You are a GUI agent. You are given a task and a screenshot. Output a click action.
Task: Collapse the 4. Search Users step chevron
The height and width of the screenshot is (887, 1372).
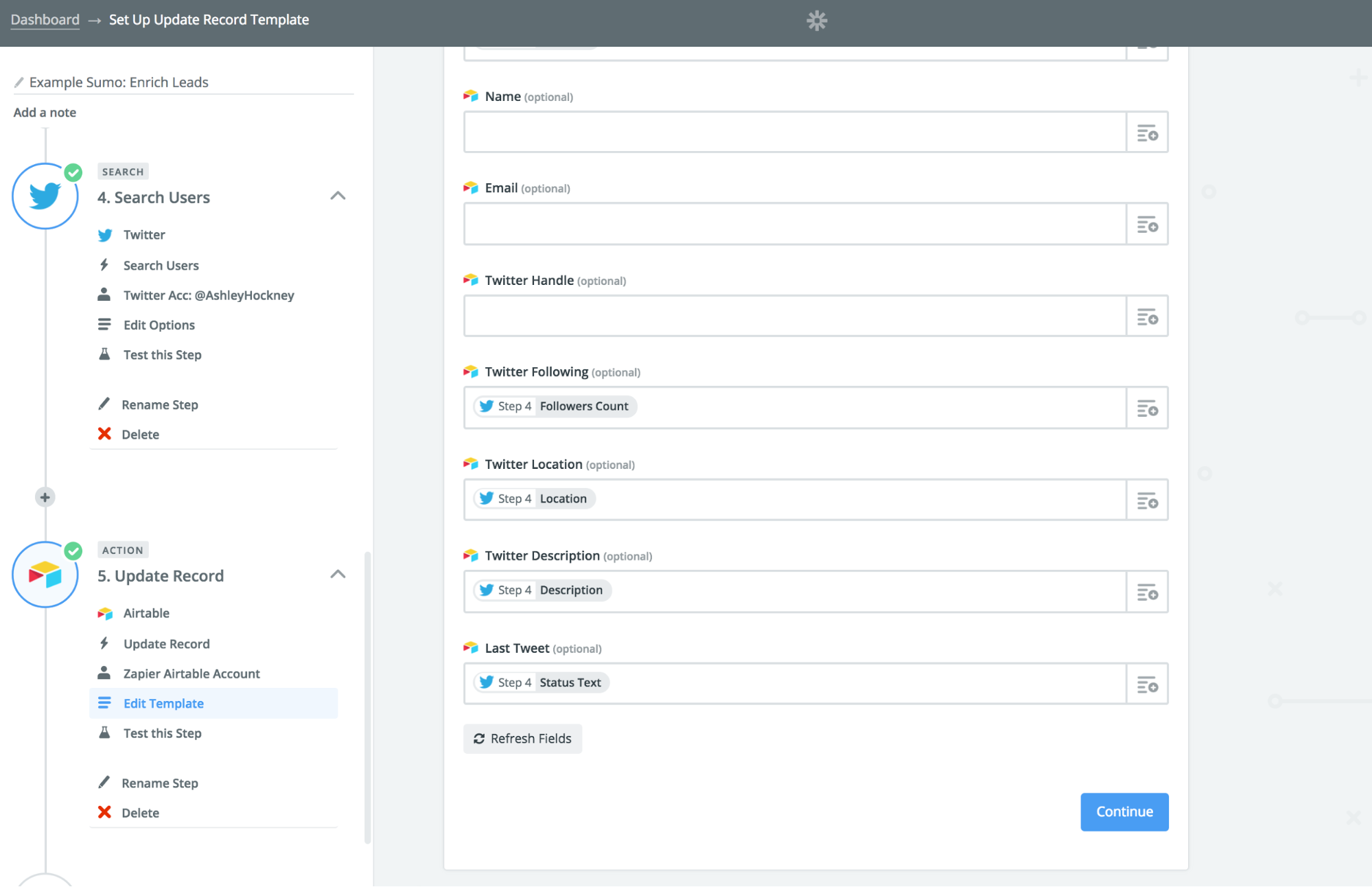tap(338, 196)
